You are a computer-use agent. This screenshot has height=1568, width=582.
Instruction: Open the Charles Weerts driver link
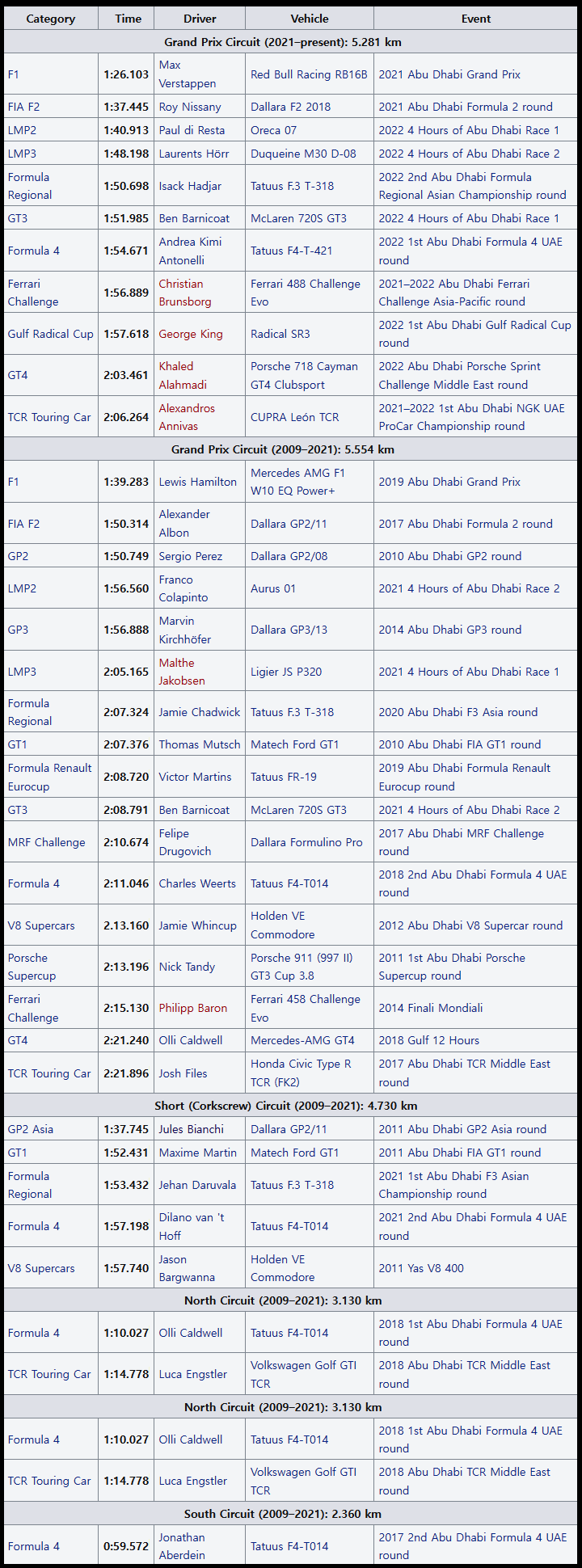pyautogui.click(x=197, y=883)
